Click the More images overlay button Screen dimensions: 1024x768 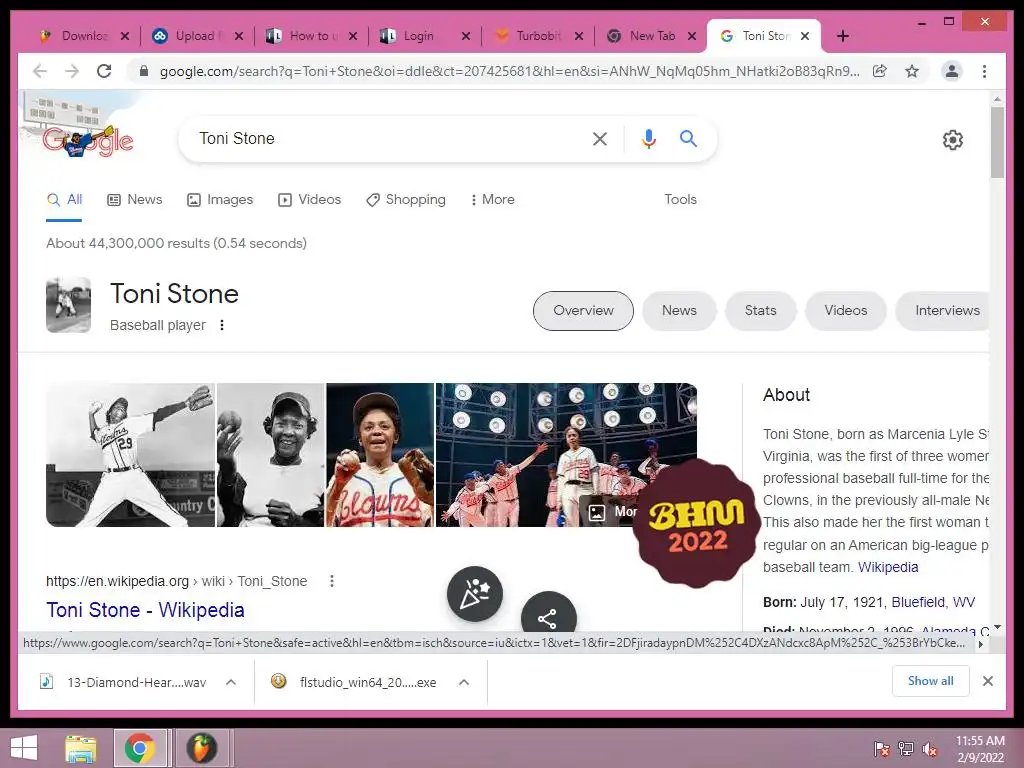tap(611, 511)
